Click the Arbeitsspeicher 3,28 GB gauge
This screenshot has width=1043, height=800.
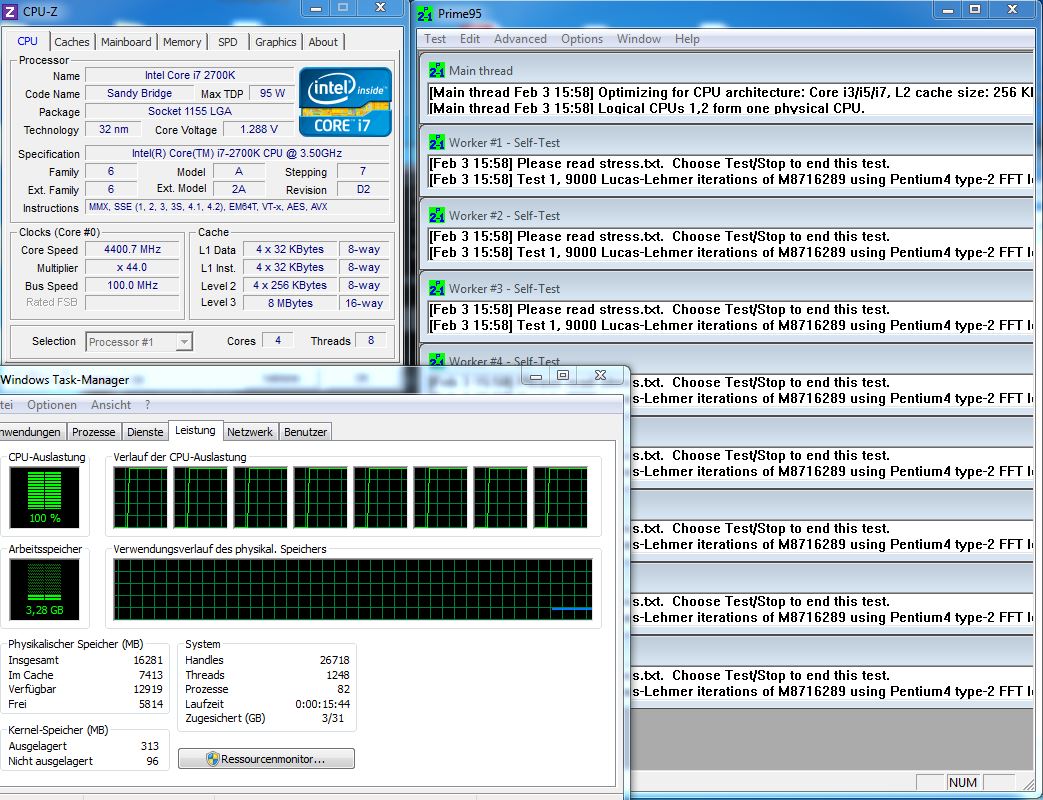(45, 589)
